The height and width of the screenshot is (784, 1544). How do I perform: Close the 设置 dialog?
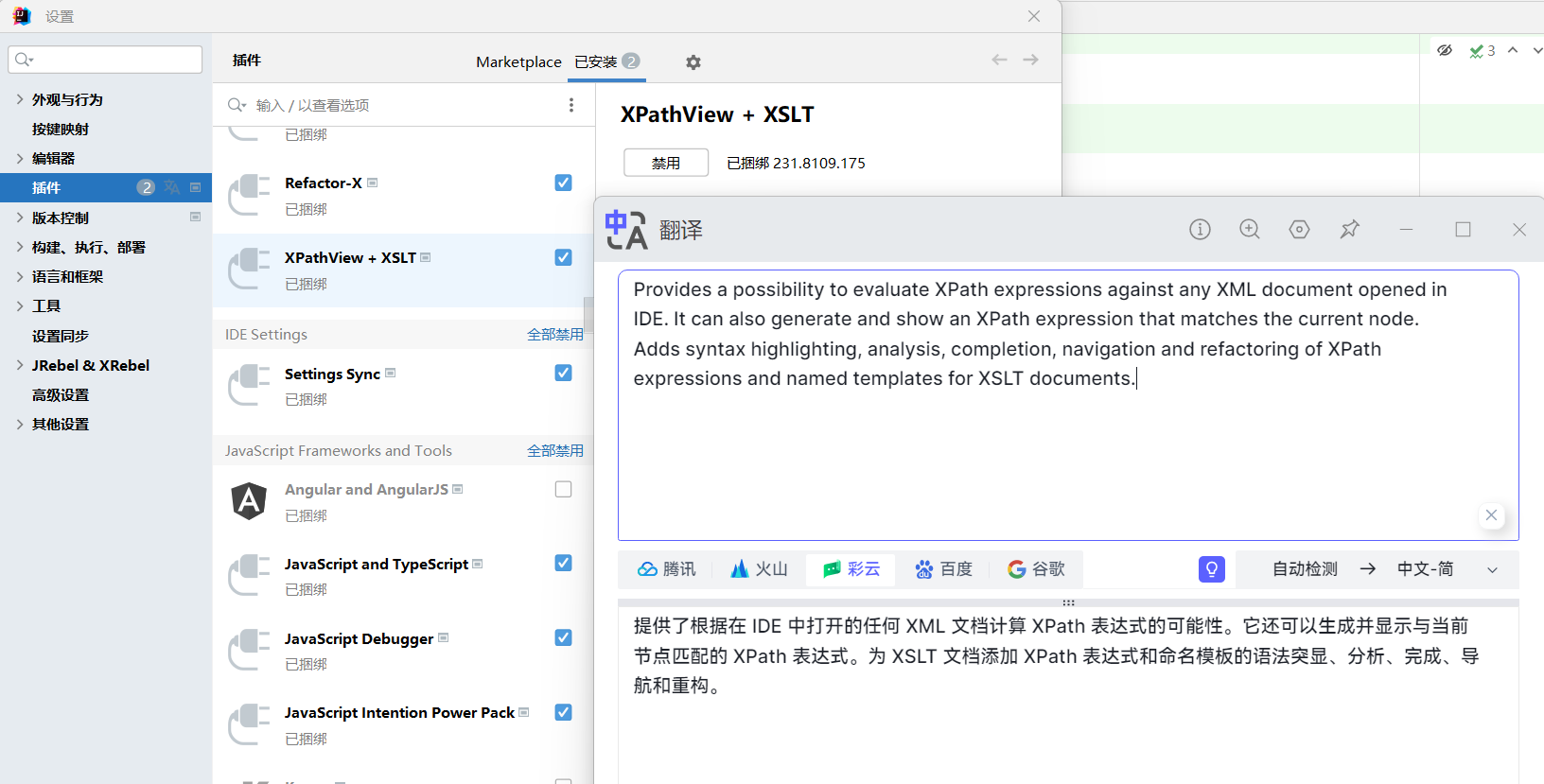coord(1034,16)
